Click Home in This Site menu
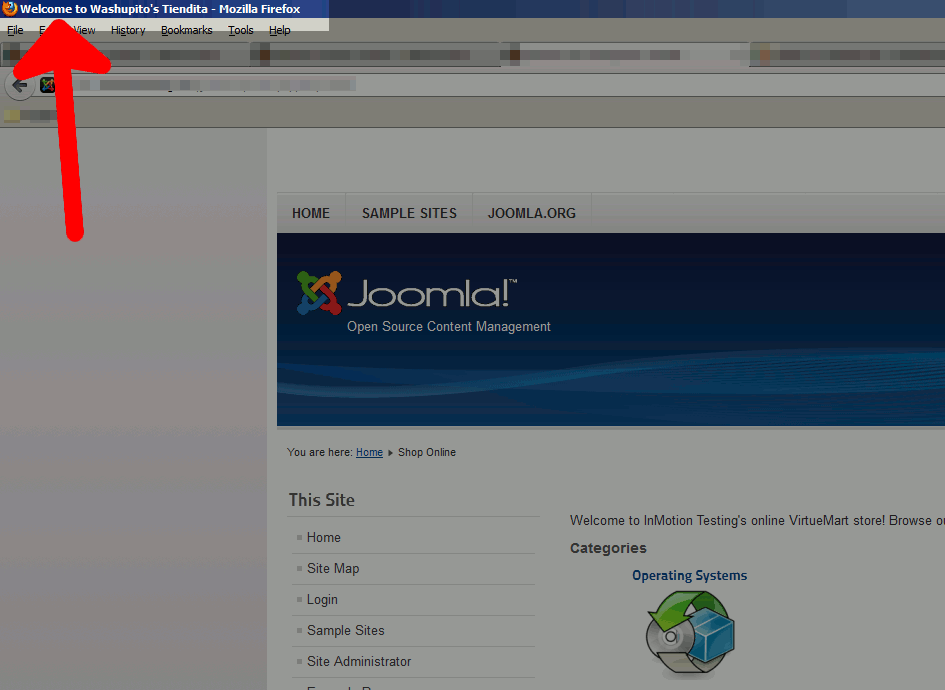 click(x=324, y=538)
